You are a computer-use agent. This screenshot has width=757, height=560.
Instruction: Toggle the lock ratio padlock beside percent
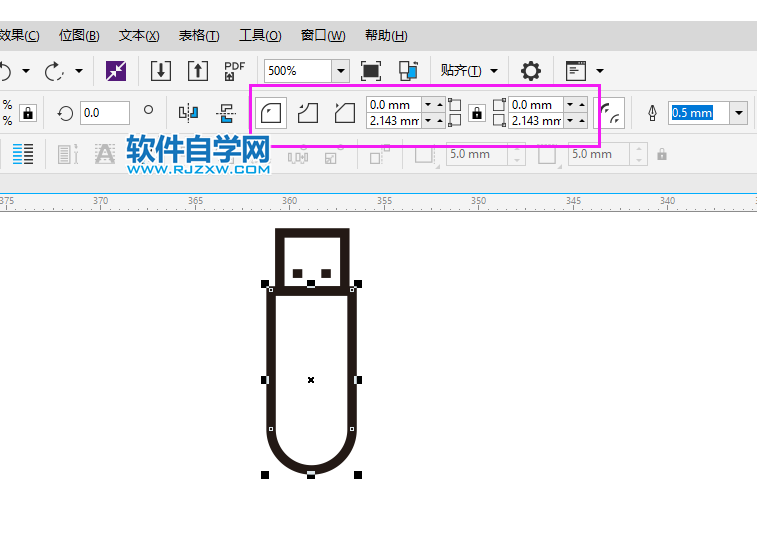[28, 113]
